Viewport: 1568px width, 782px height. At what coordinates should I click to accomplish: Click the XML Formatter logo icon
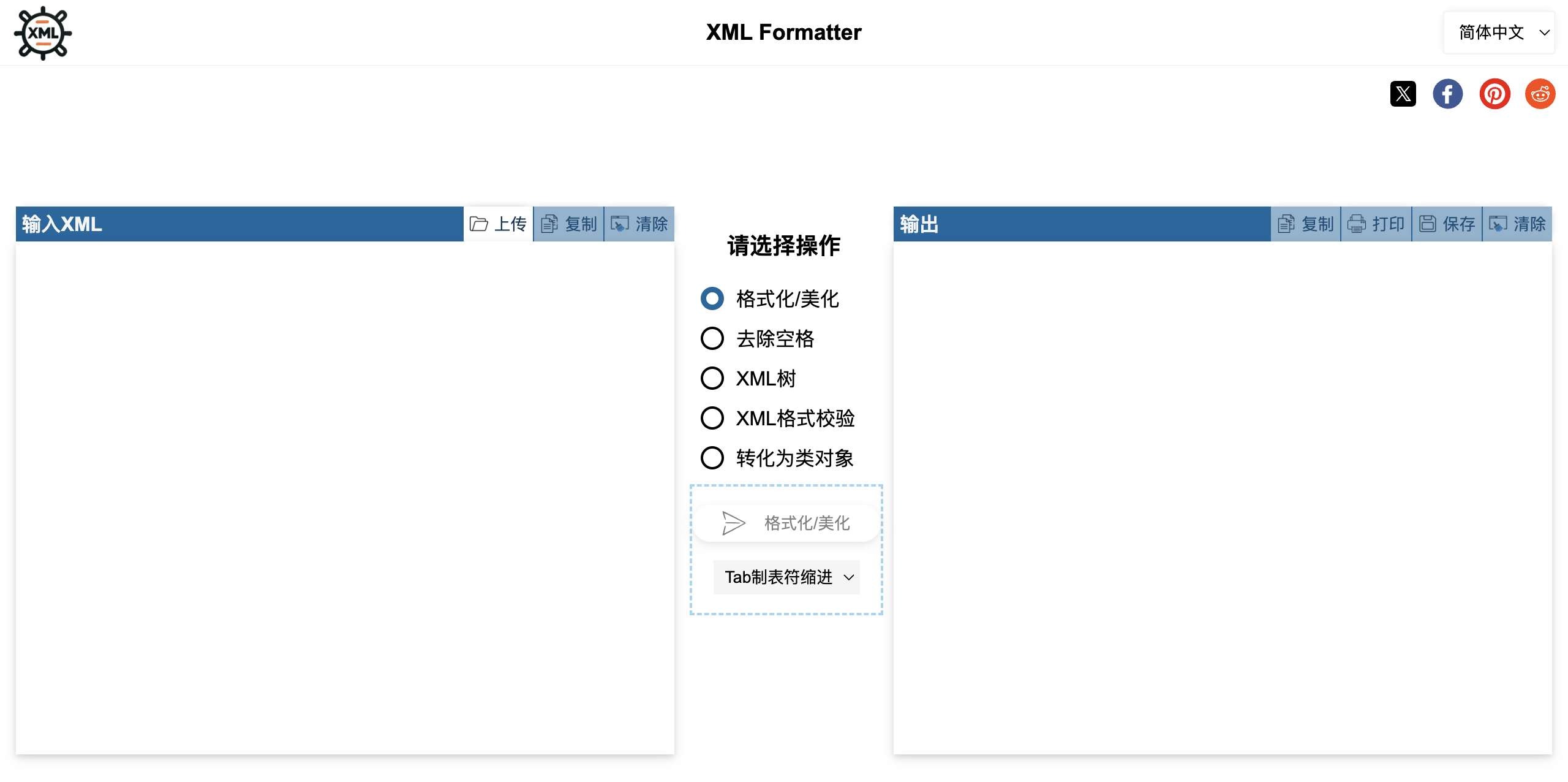tap(43, 33)
